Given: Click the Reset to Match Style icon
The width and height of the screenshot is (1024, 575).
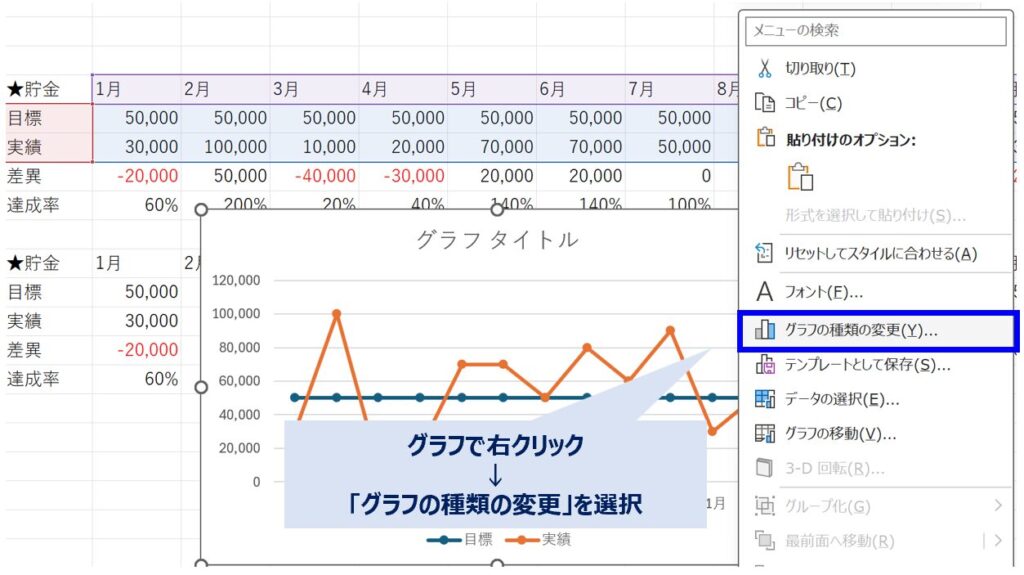Looking at the screenshot, I should pos(764,253).
